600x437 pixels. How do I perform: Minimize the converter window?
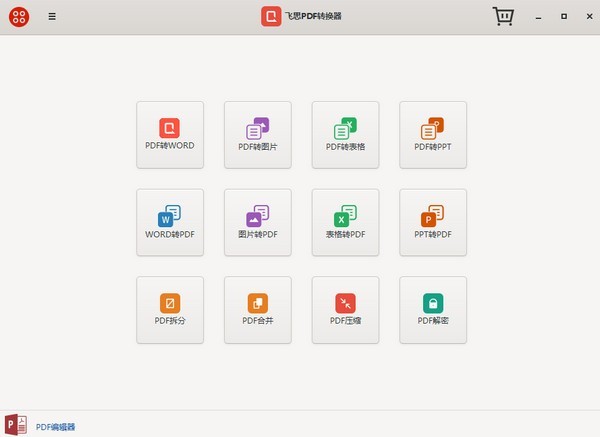(540, 17)
